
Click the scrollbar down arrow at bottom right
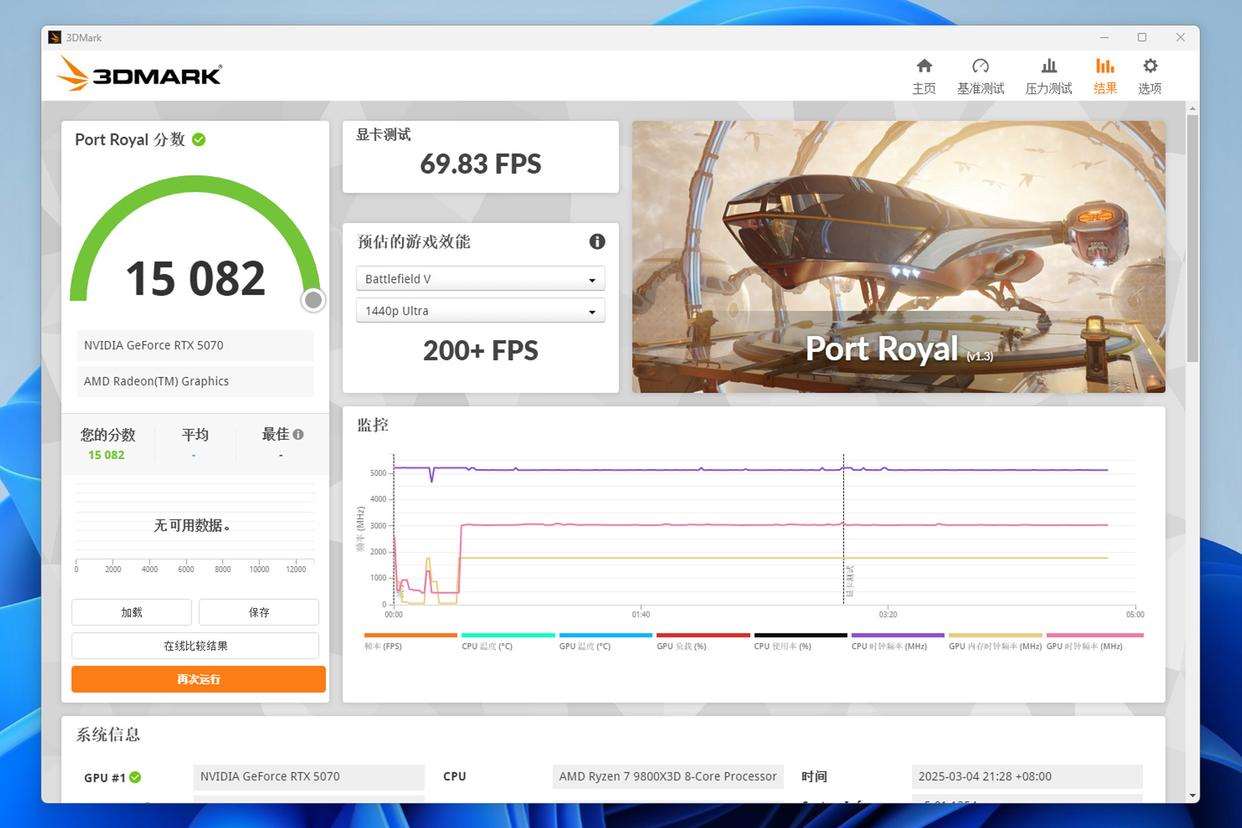click(x=1192, y=796)
